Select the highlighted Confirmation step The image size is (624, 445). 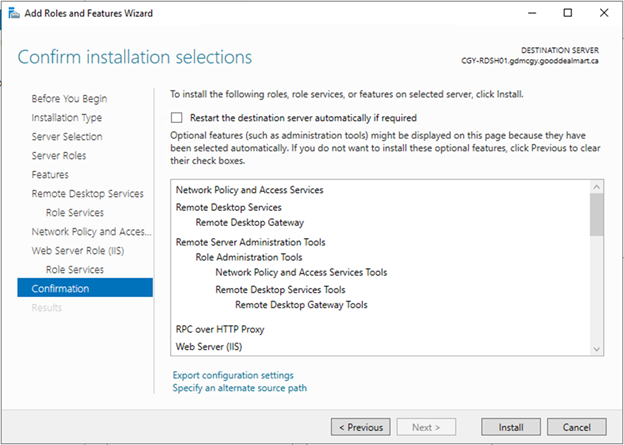[x=85, y=288]
